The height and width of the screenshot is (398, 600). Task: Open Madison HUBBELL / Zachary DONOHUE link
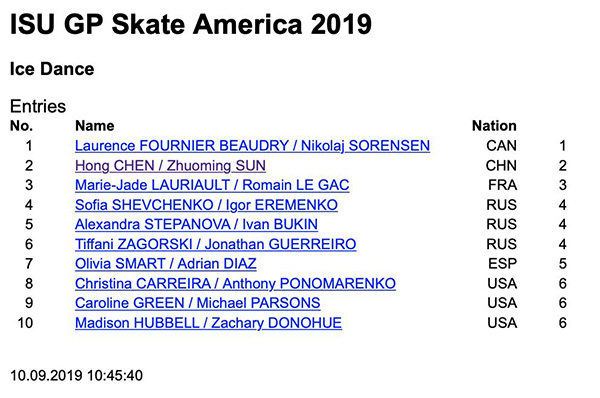click(x=208, y=323)
